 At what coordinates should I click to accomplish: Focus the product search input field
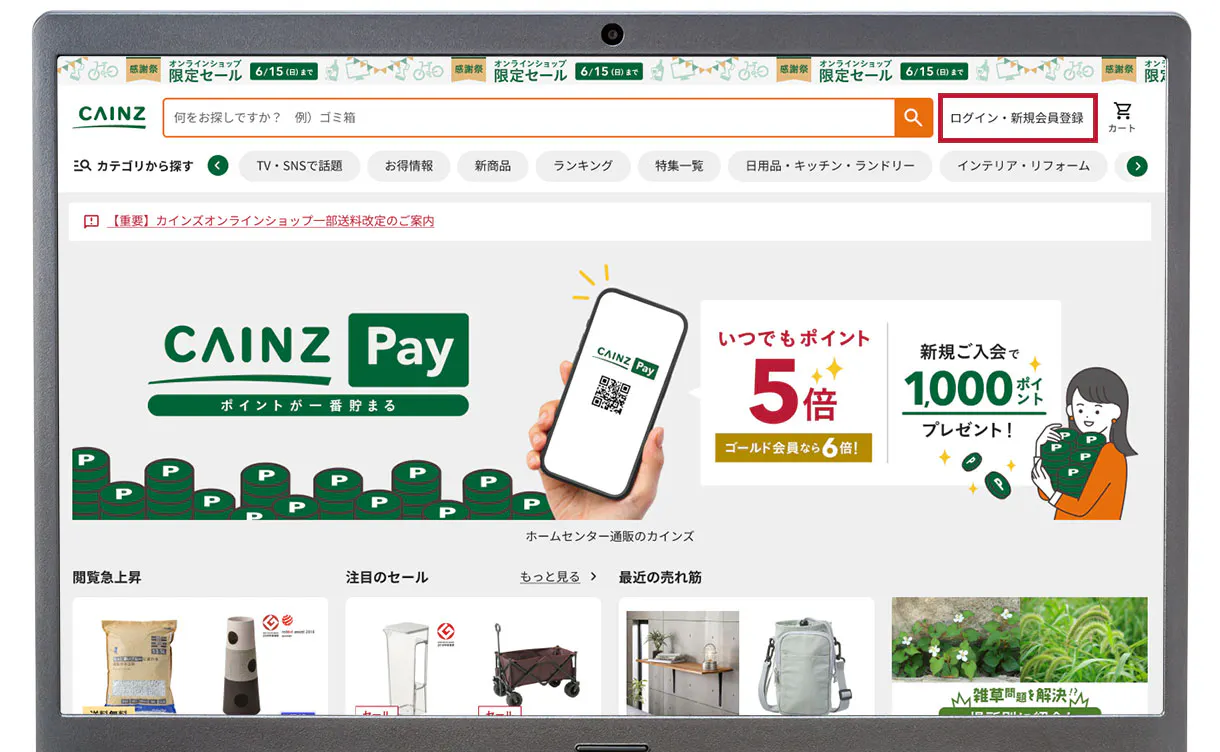tap(529, 117)
